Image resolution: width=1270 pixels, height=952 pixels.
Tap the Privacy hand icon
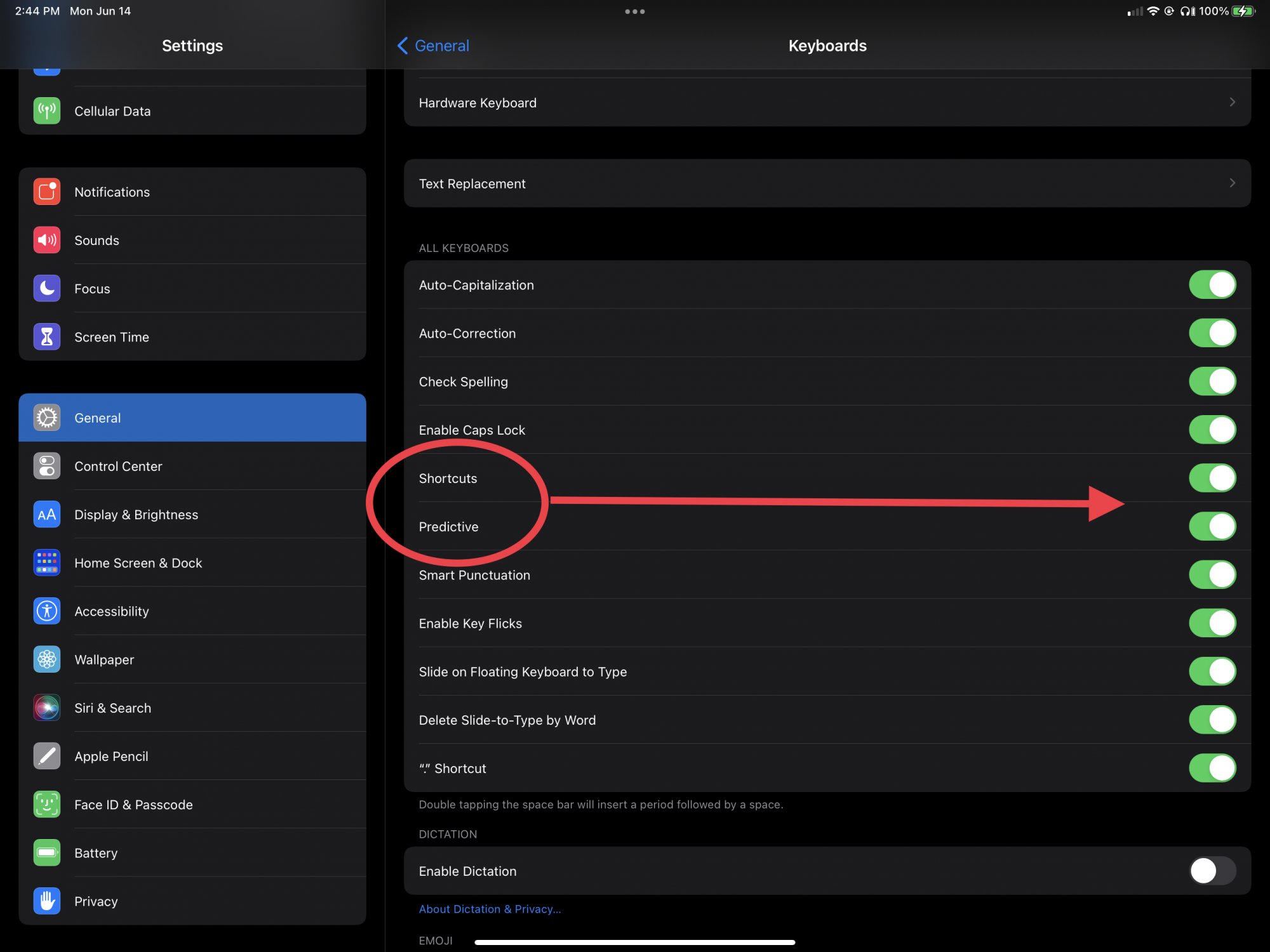47,901
